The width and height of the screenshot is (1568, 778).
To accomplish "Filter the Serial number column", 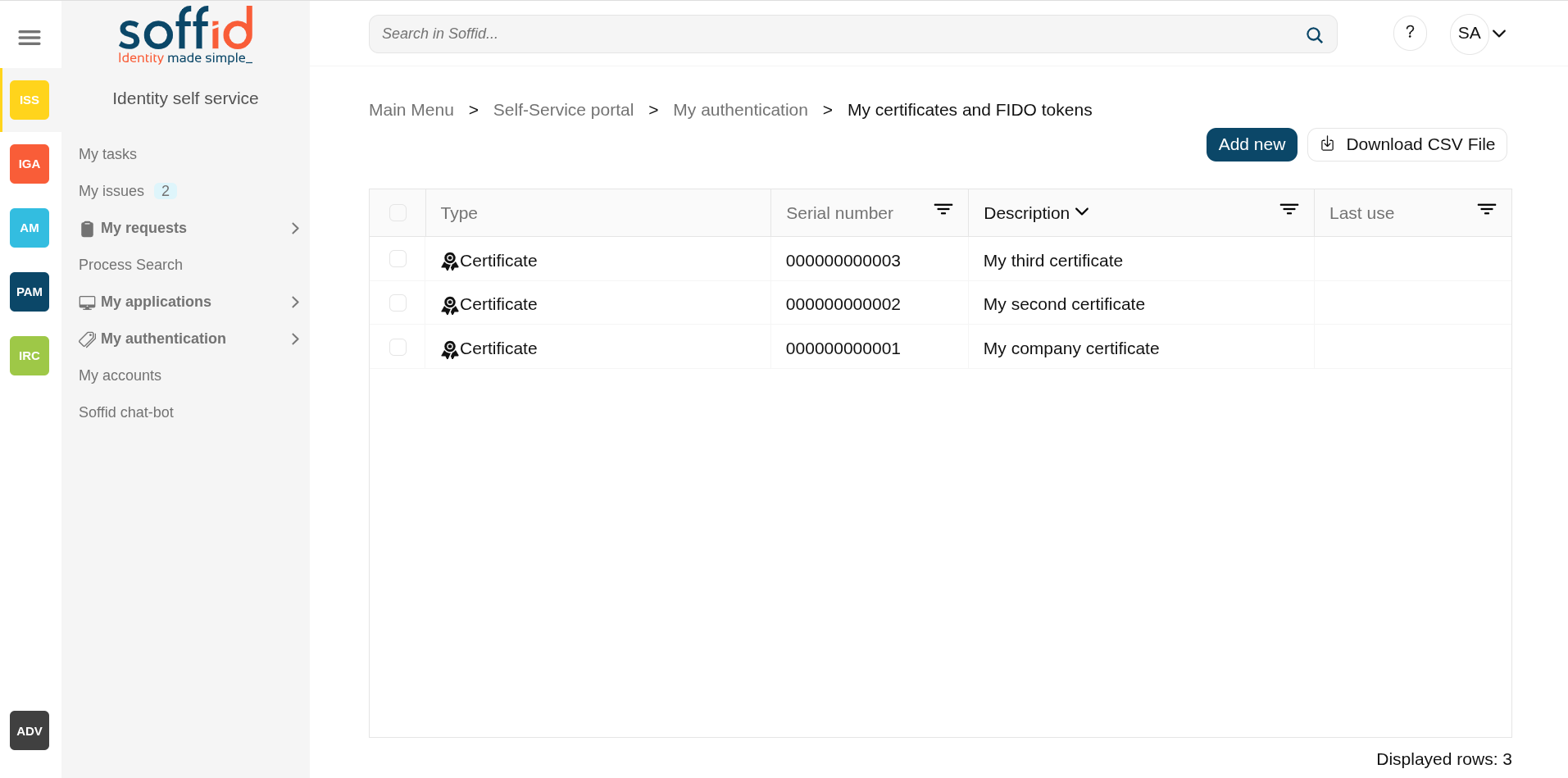I will (943, 210).
